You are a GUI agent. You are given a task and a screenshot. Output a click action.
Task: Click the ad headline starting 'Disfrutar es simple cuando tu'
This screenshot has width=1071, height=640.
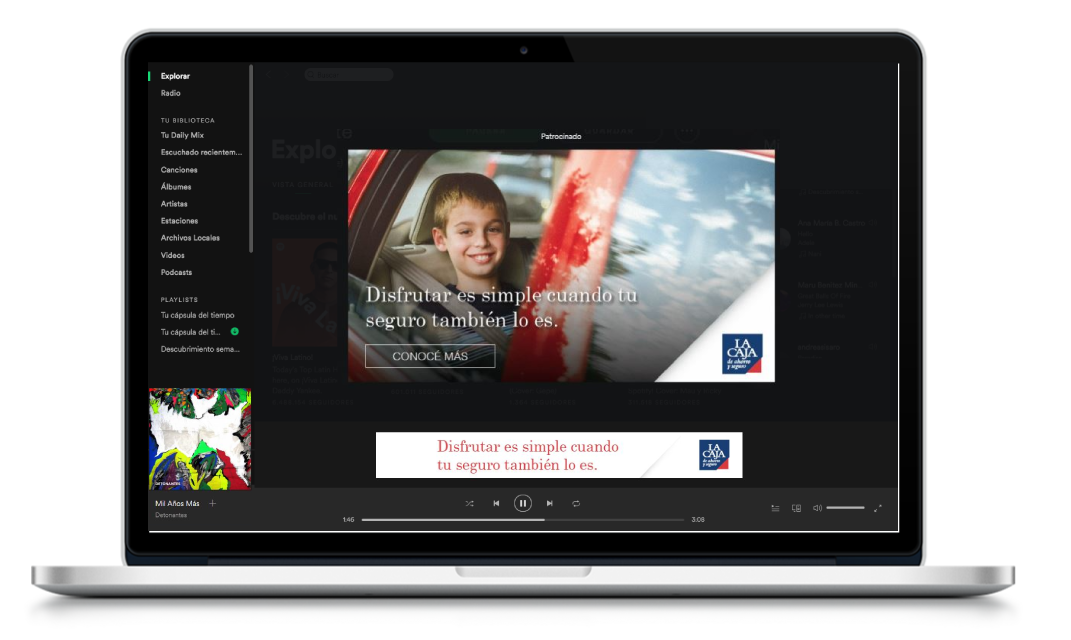502,307
